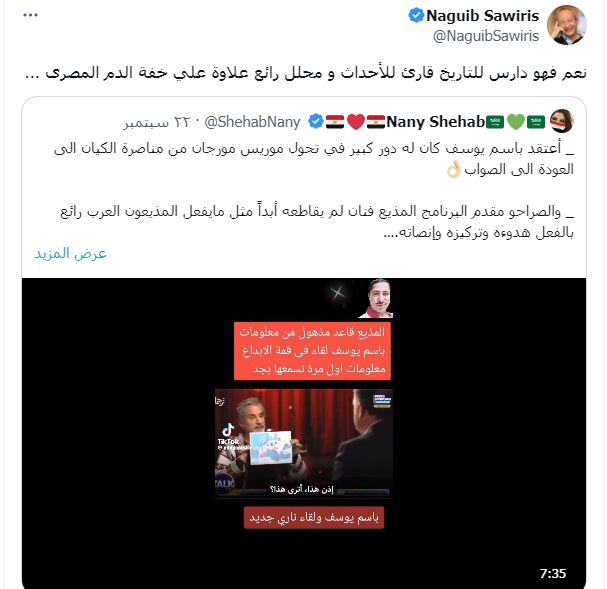Click Nany Shehab verified badge
This screenshot has height=589, width=607.
tap(316, 122)
